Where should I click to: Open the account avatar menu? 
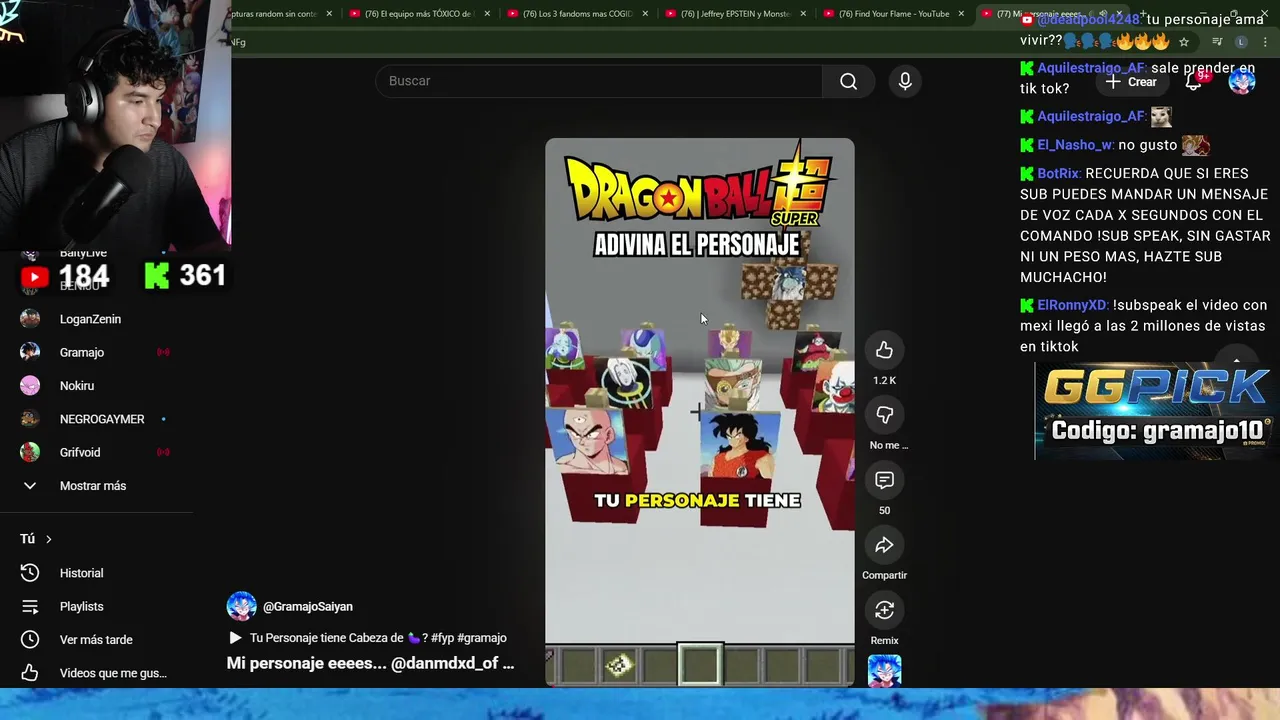(x=1241, y=82)
